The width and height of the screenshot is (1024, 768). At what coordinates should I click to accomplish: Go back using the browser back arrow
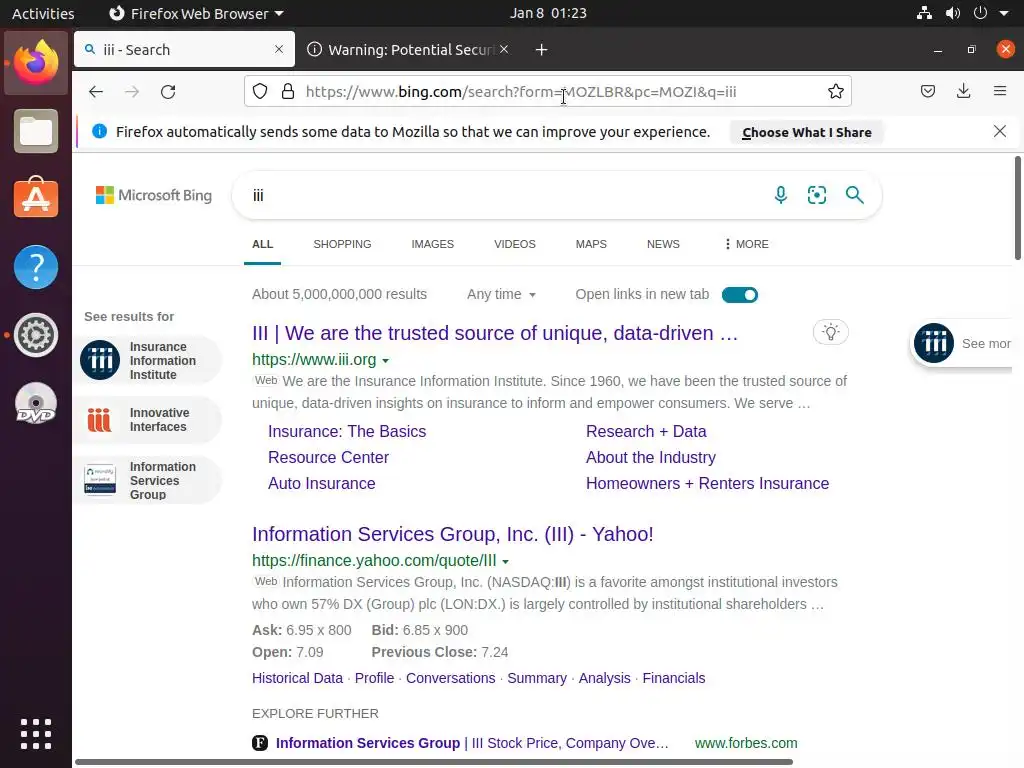(96, 91)
